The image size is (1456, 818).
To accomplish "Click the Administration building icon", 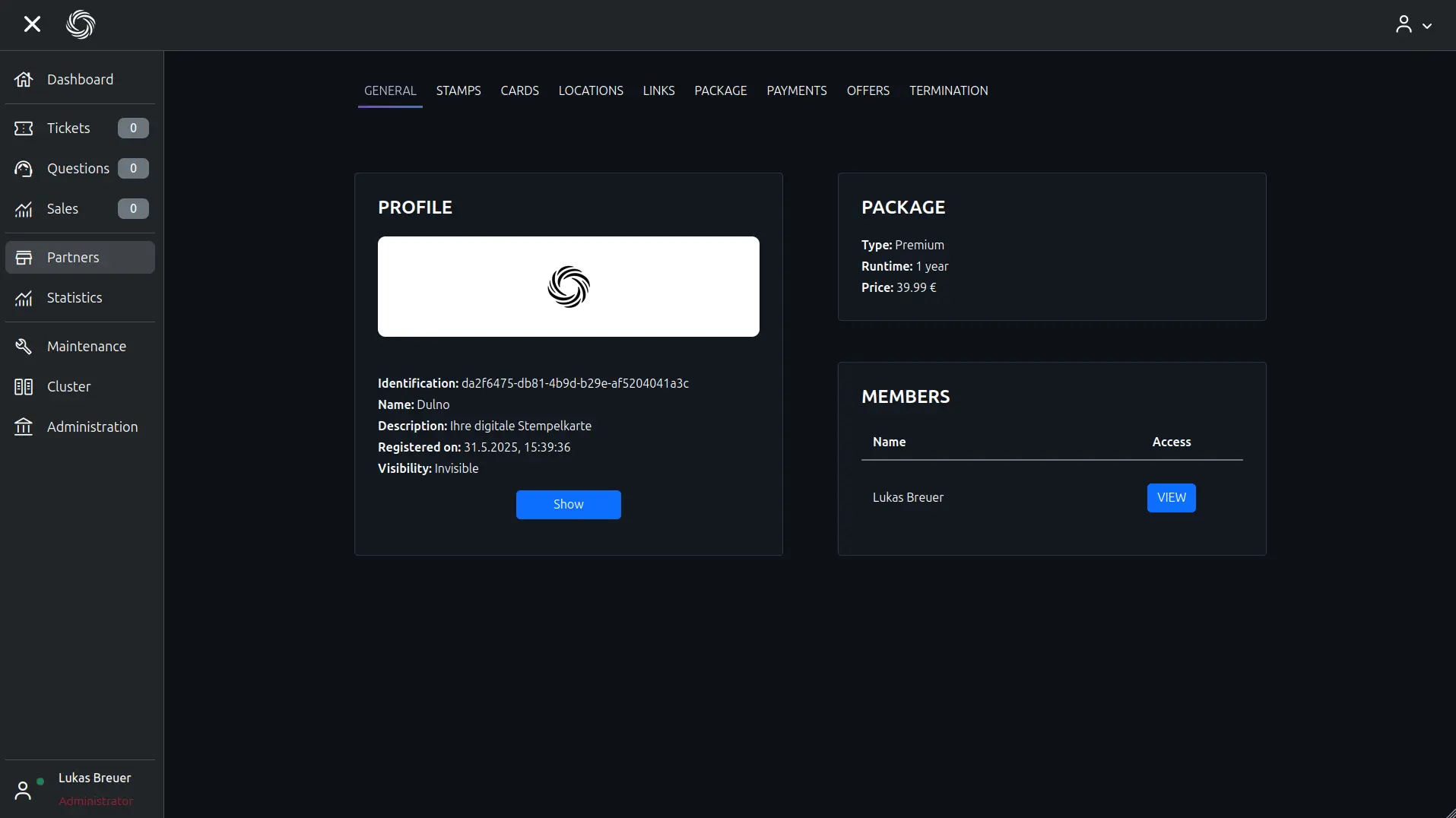I will pyautogui.click(x=24, y=427).
